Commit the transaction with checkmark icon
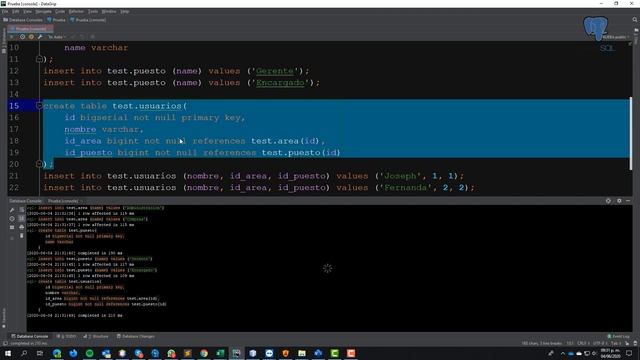640x360 pixels. [73, 37]
